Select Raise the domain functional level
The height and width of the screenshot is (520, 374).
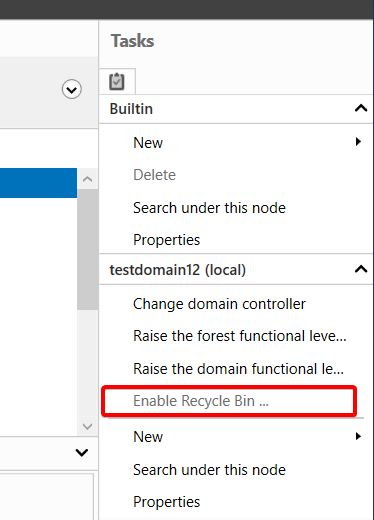coord(238,369)
